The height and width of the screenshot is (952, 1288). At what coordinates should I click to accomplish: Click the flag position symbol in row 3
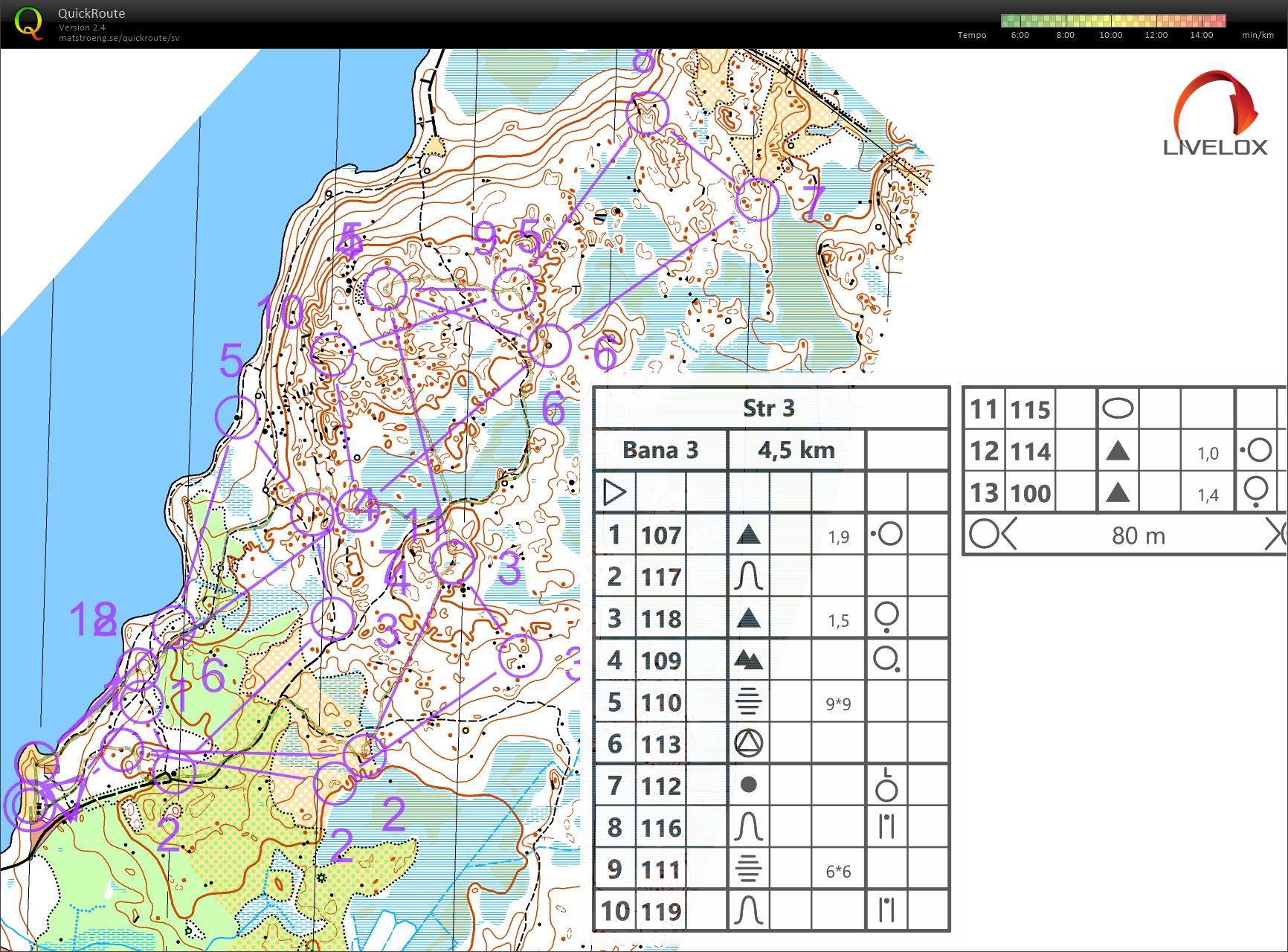[x=886, y=617]
